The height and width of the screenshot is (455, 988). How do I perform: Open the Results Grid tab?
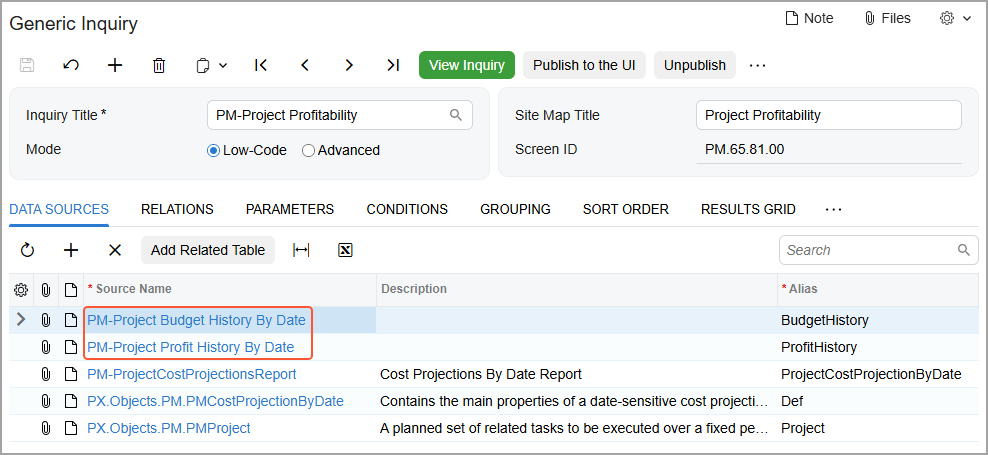(748, 209)
